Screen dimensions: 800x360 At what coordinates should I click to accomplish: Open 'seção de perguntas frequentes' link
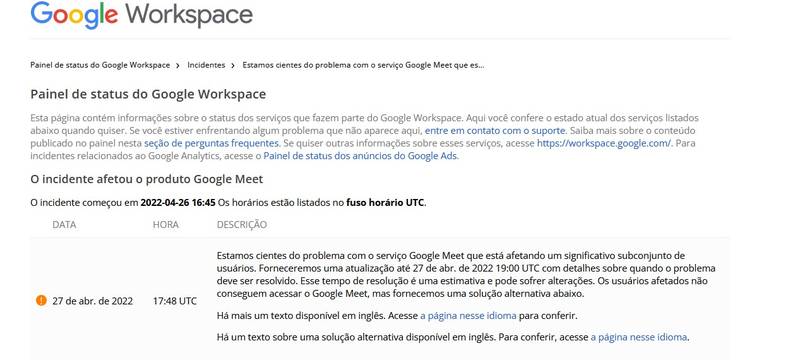pos(212,143)
